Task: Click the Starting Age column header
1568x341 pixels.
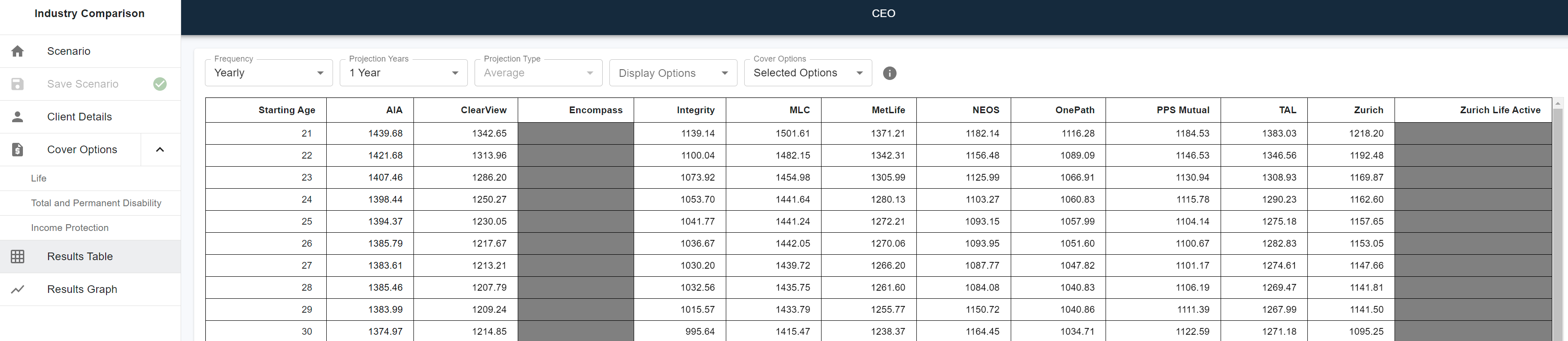Action: tap(266, 110)
